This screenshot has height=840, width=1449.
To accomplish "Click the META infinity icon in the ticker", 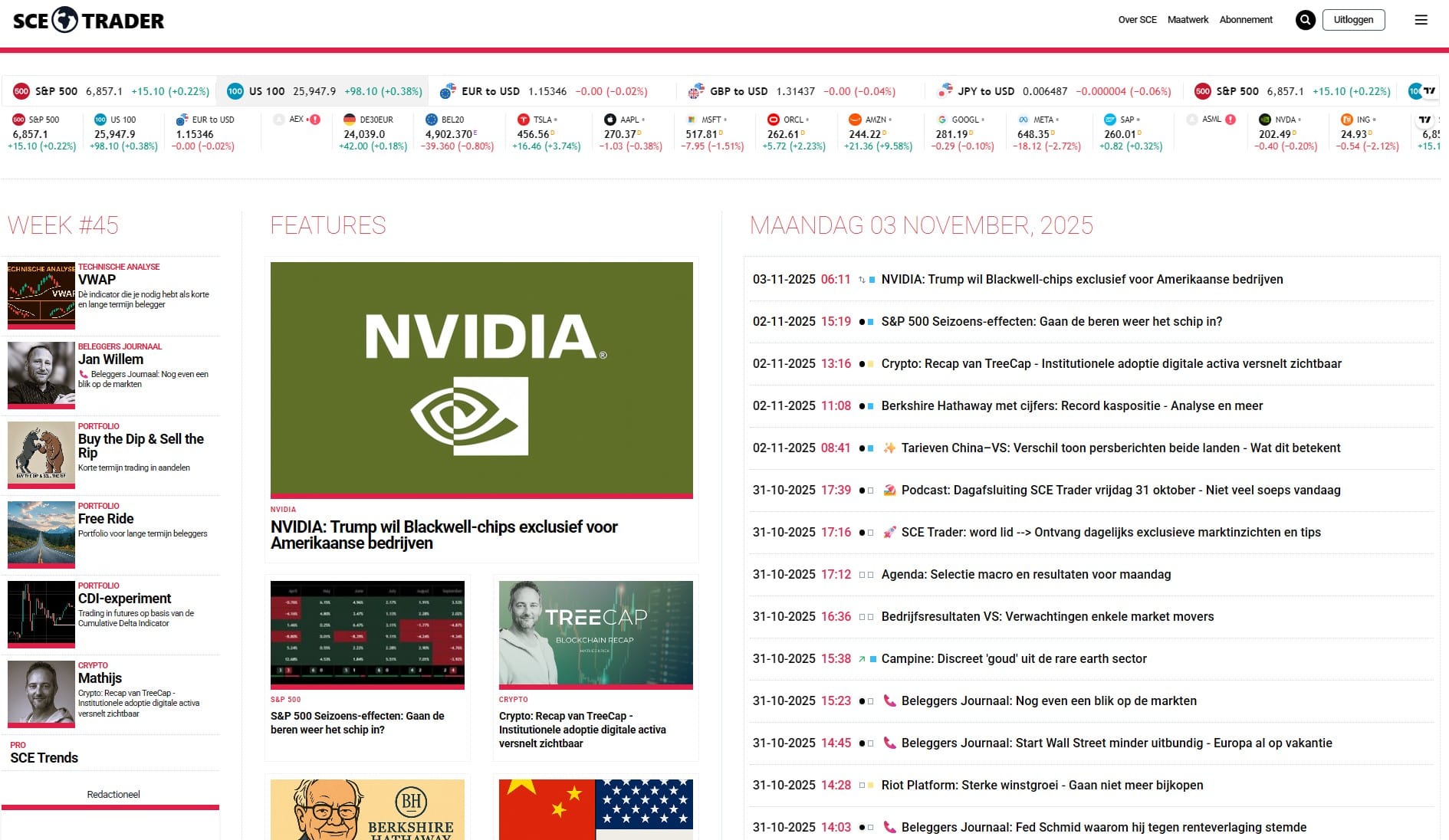I will (x=1022, y=120).
